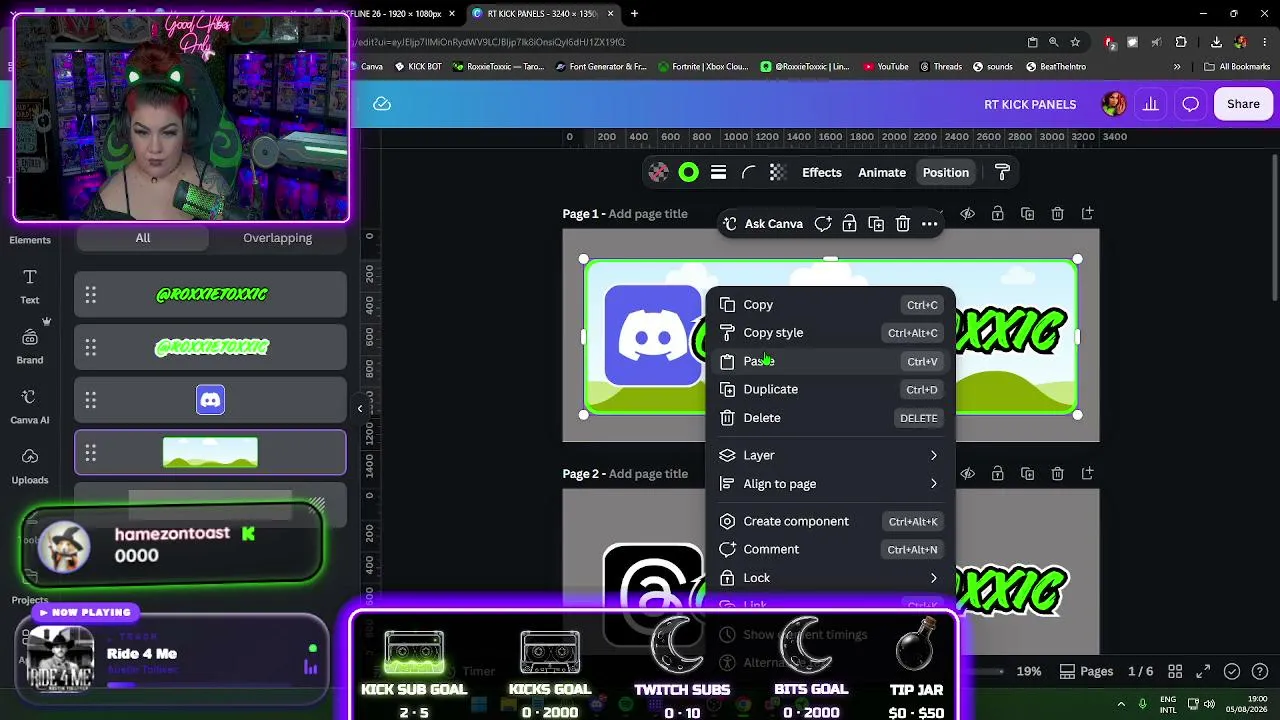This screenshot has width=1280, height=720.
Task: Expand the Align to page submenu
Action: (x=830, y=484)
